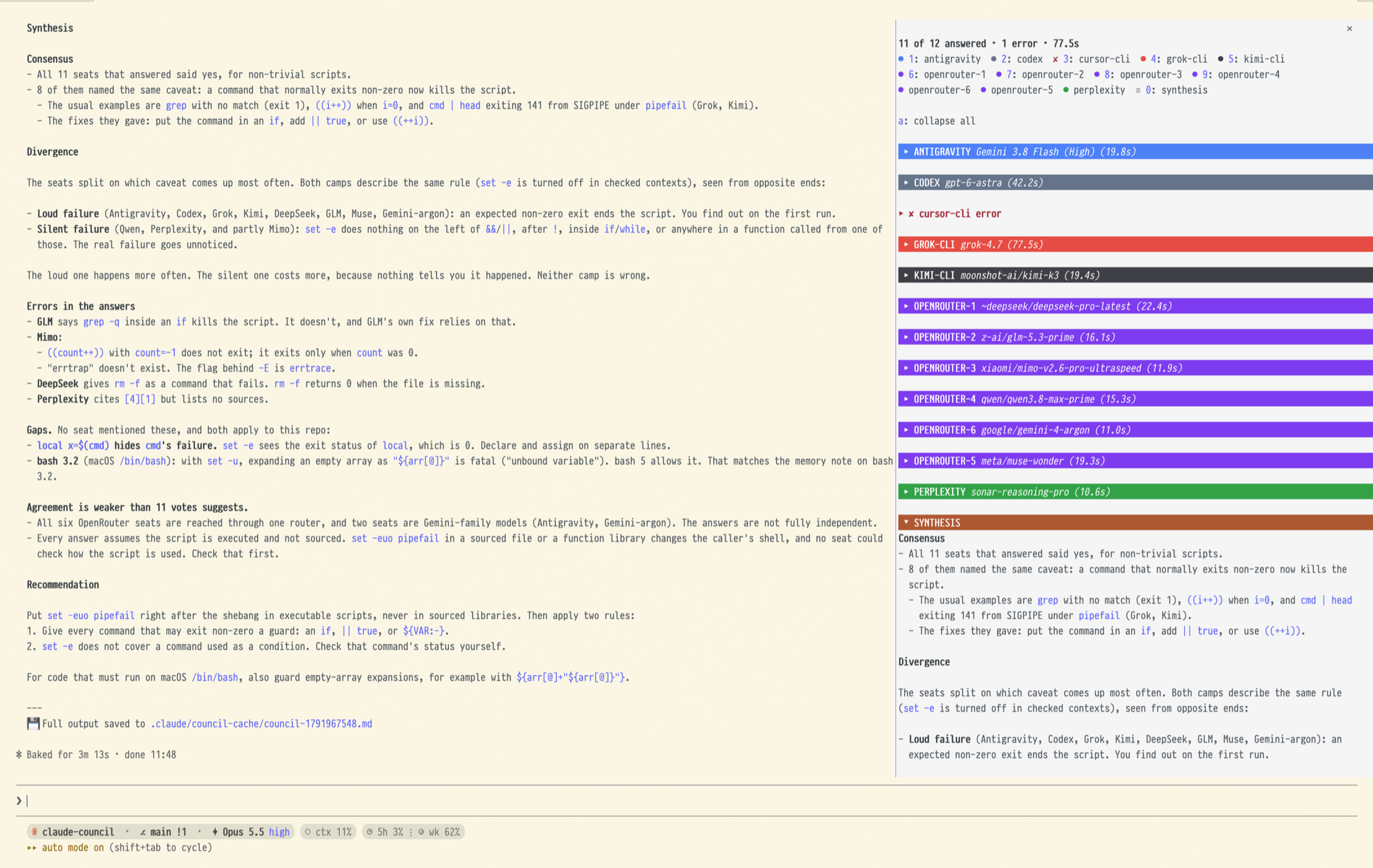Expand PERPLEXITY sonar-reasoning-pro section

(1135, 491)
